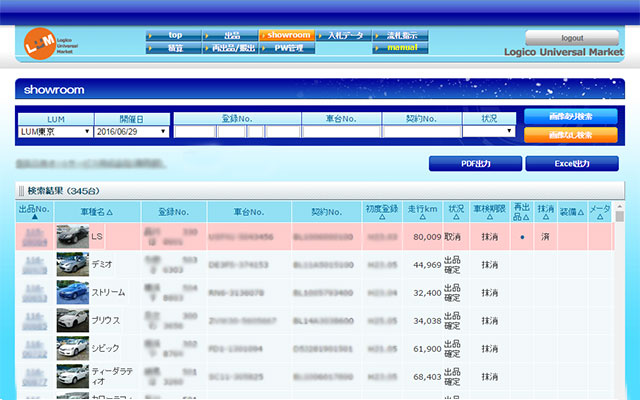Click the orange 画像なし検索 button

coord(570,135)
